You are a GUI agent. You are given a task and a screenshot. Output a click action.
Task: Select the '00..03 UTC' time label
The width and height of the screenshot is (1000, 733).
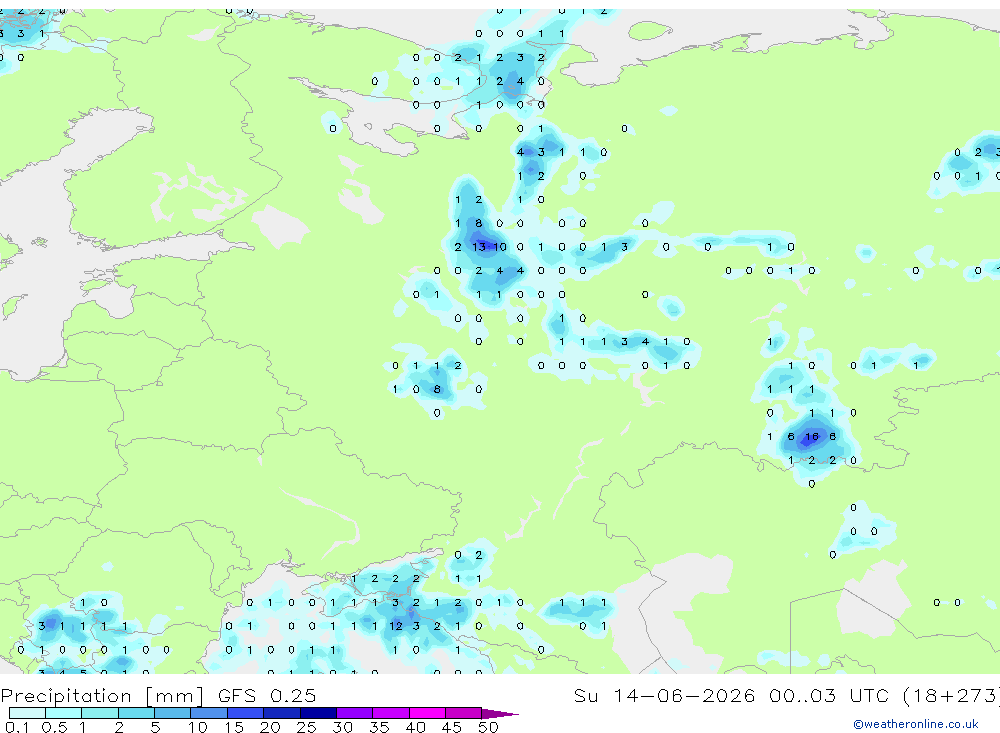click(827, 695)
